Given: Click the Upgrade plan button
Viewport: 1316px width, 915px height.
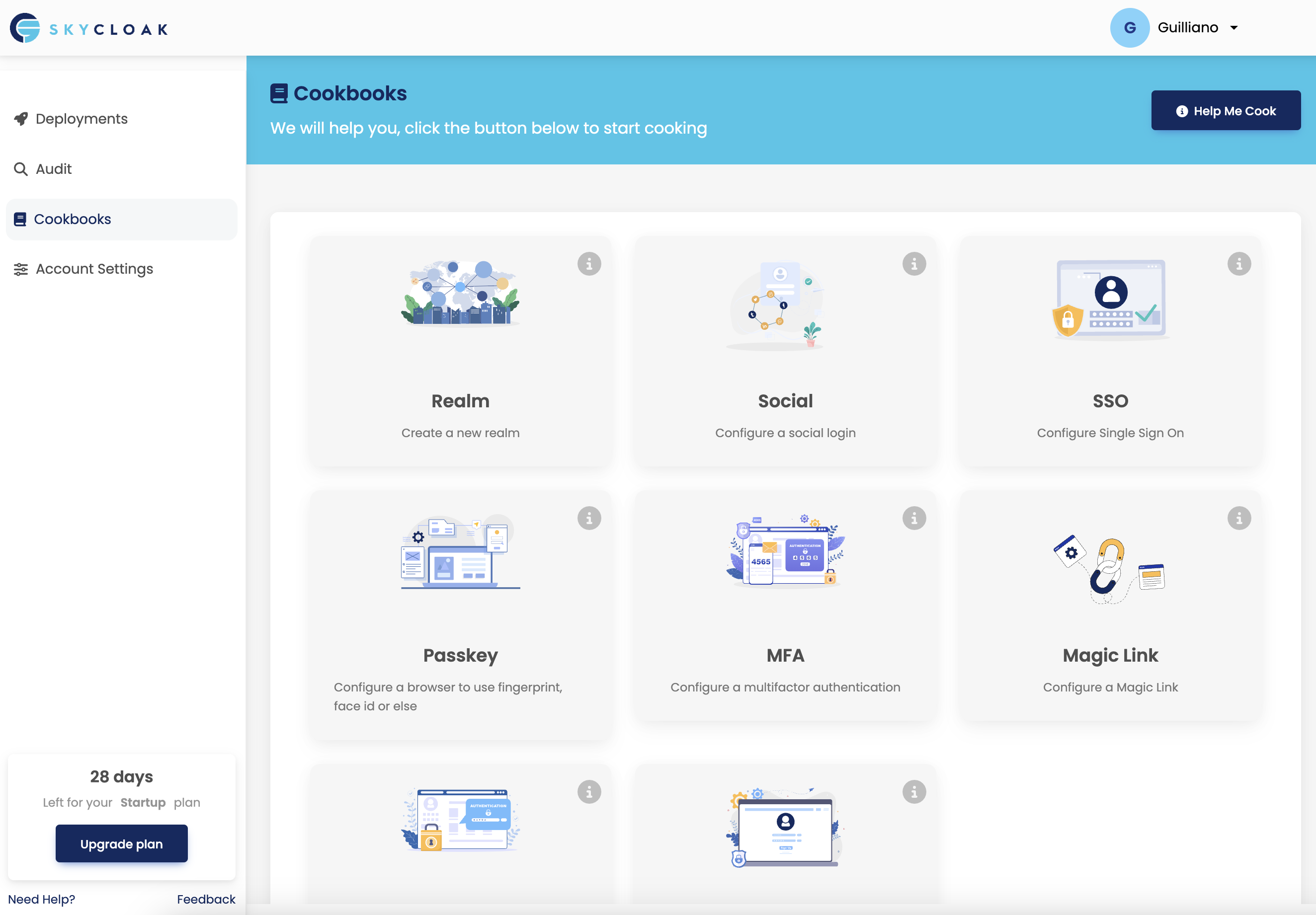Looking at the screenshot, I should (x=122, y=843).
